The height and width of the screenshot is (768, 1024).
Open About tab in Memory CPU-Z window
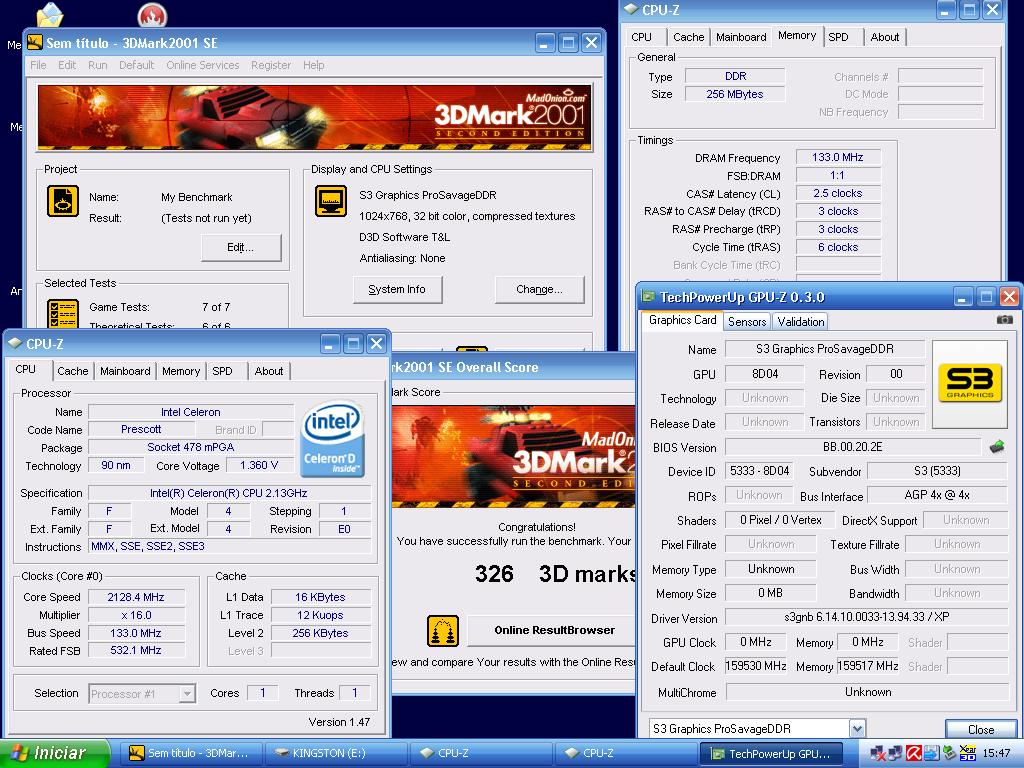[x=885, y=37]
